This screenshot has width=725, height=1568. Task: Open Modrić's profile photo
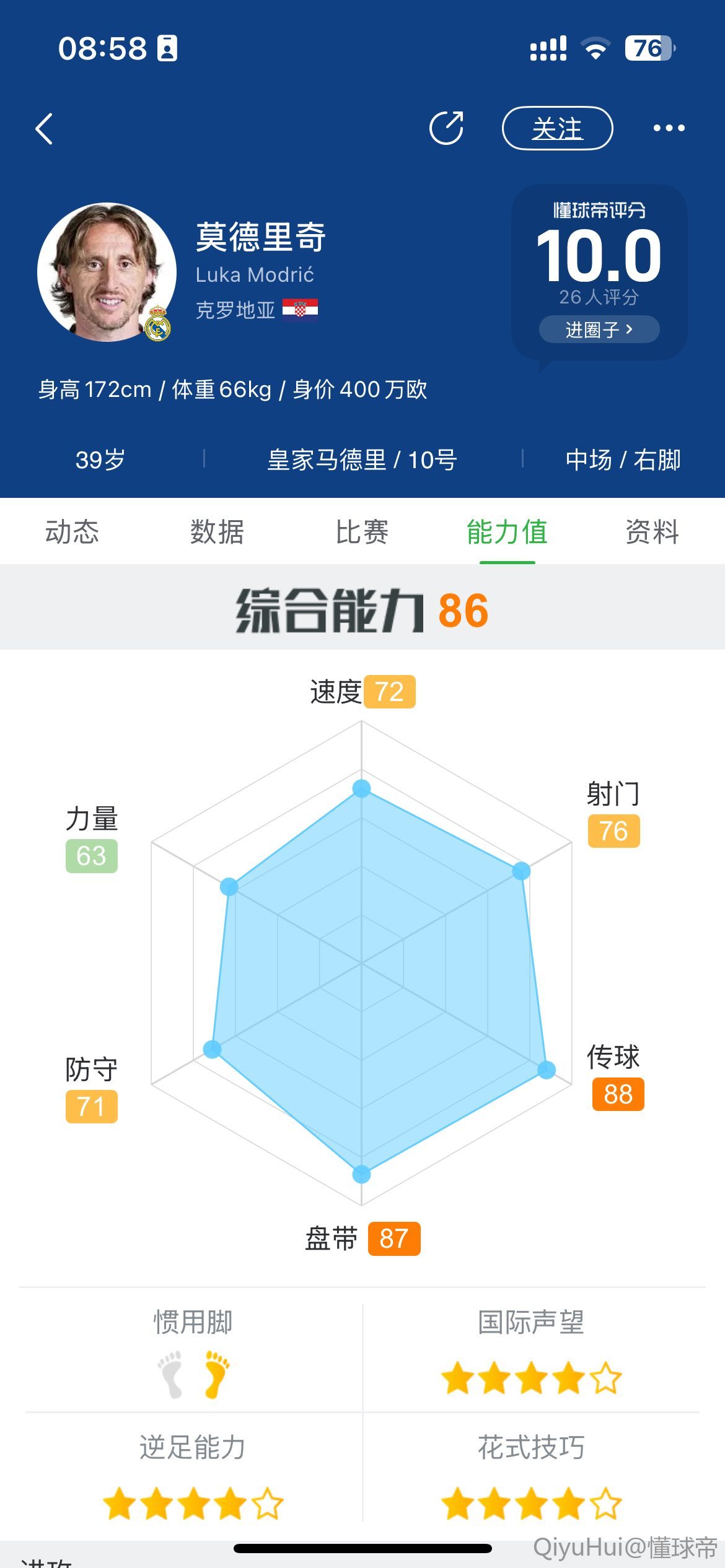[x=107, y=272]
